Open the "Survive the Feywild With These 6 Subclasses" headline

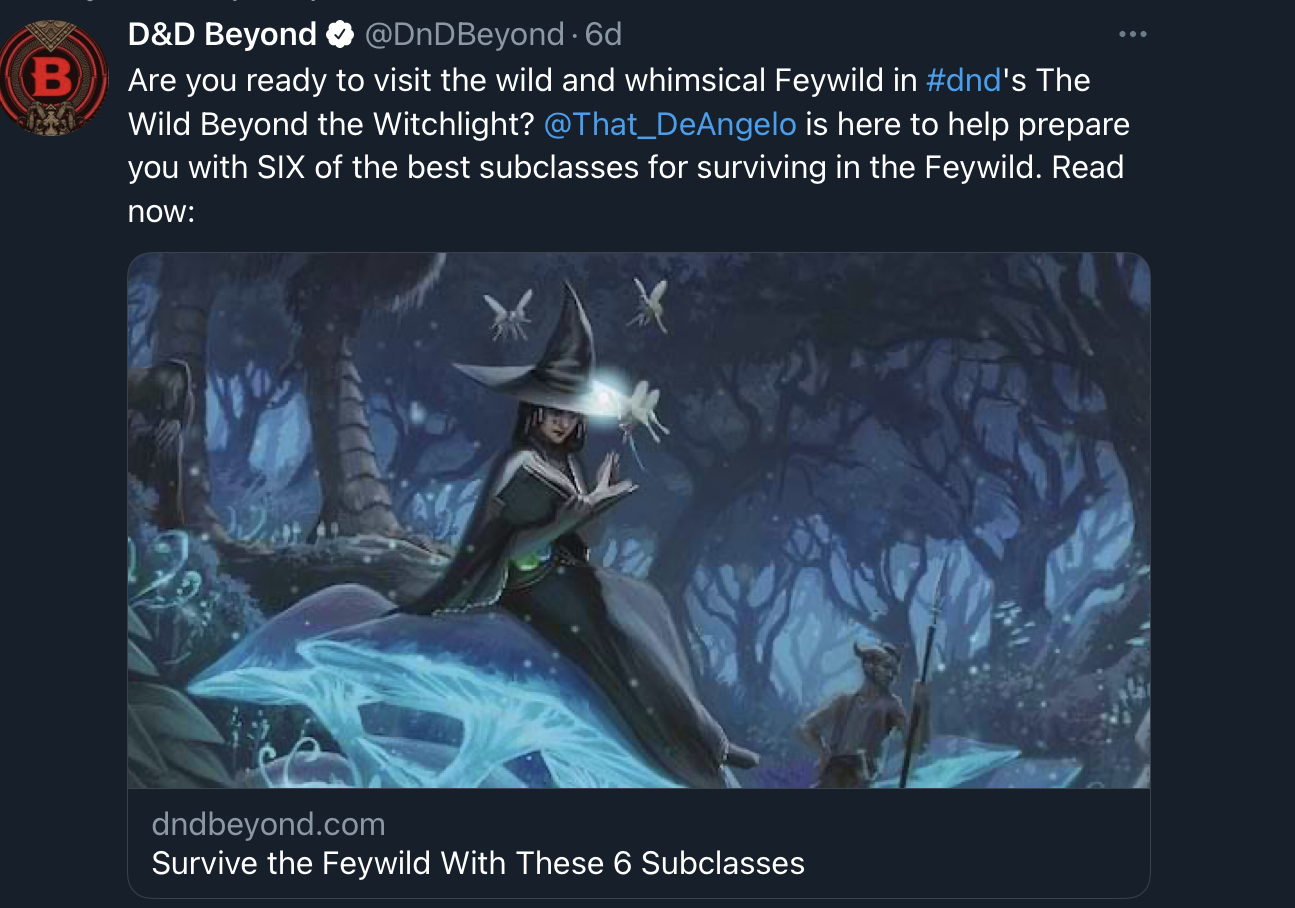[x=478, y=863]
